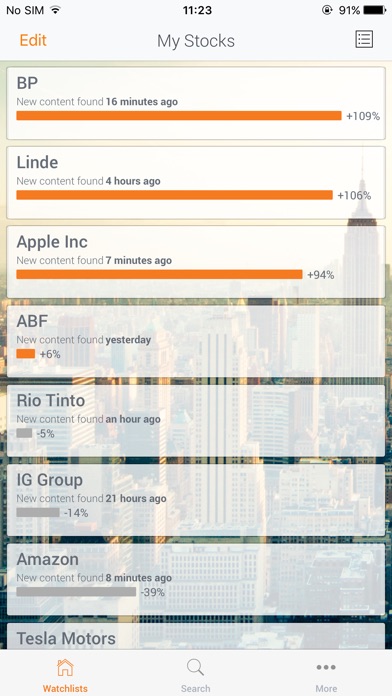Tap the Wi-Fi status icon
392x696 pixels.
point(55,10)
